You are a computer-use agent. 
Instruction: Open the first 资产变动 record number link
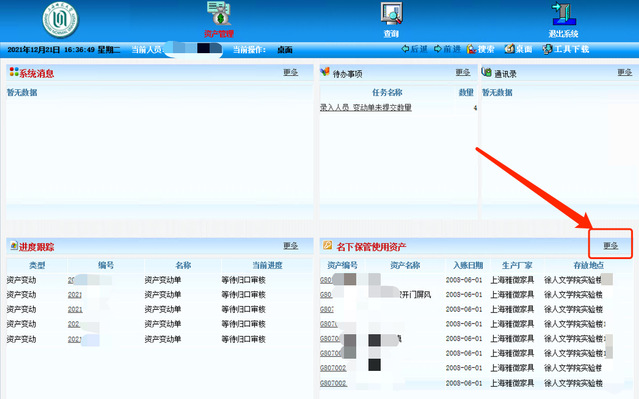71,280
